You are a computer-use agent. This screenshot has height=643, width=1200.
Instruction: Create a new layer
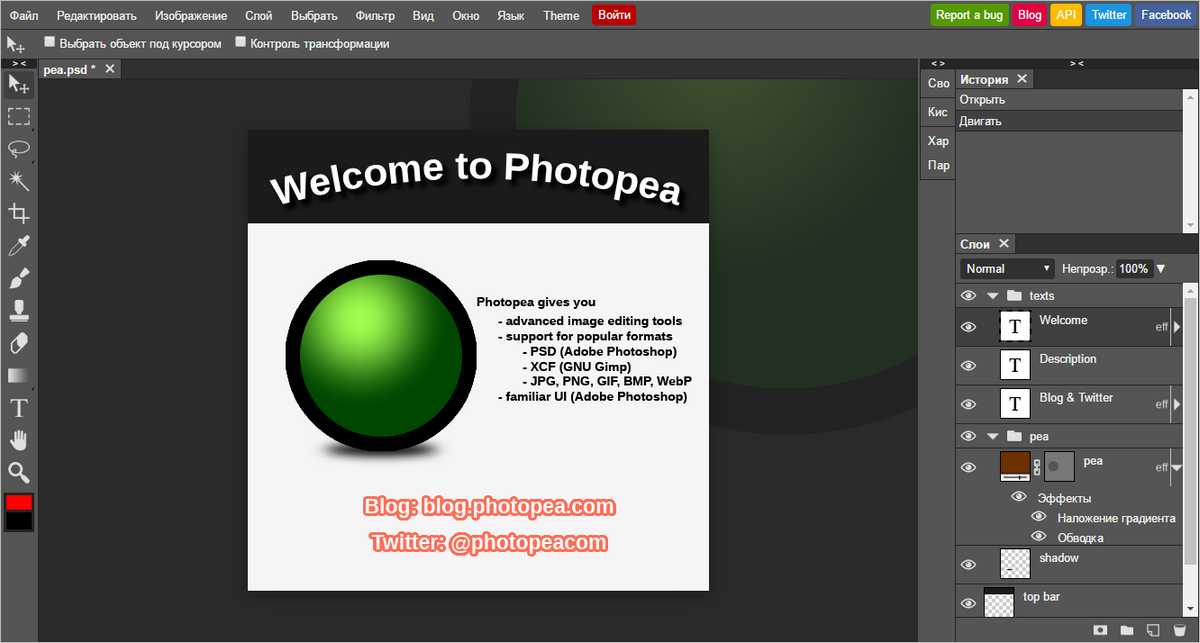pos(1153,630)
